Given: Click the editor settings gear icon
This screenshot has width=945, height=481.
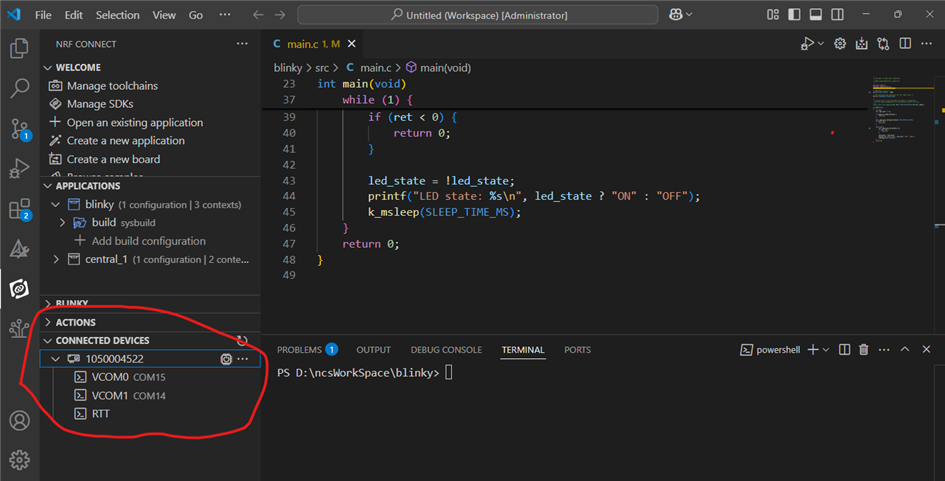Looking at the screenshot, I should tap(840, 43).
